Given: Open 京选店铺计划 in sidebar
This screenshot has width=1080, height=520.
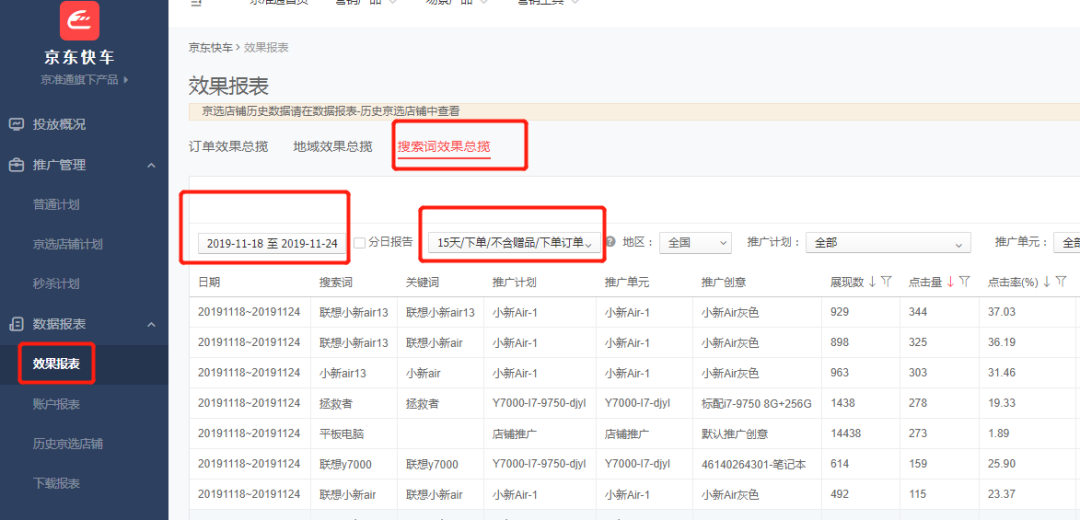Looking at the screenshot, I should (68, 244).
